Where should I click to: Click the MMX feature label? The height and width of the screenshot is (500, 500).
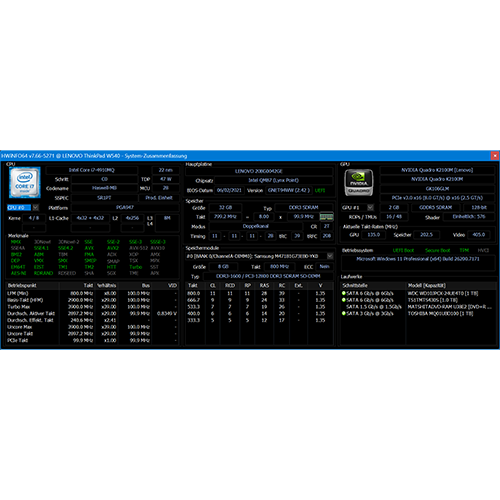click(16, 242)
